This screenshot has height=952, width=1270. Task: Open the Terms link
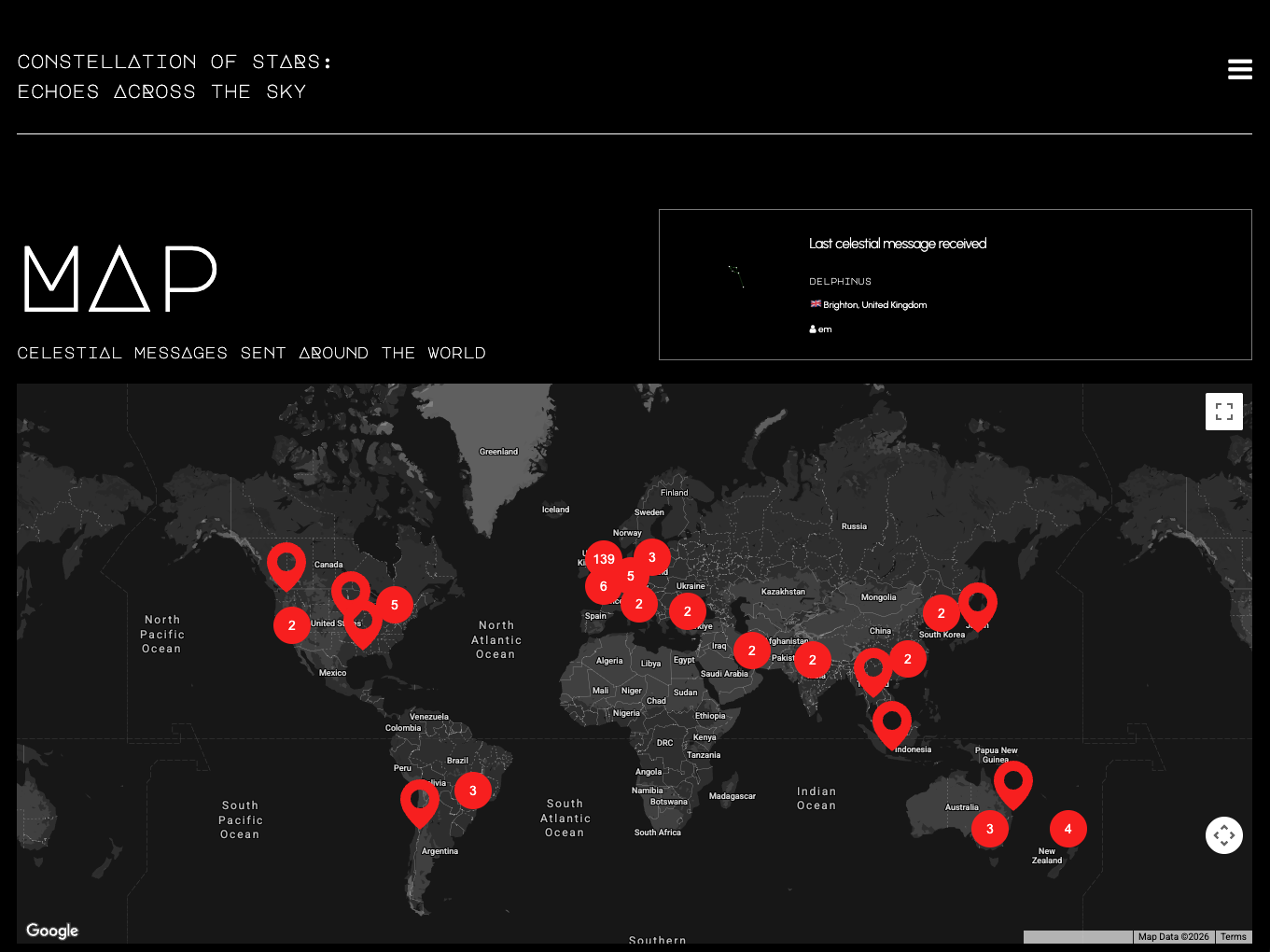coord(1233,936)
